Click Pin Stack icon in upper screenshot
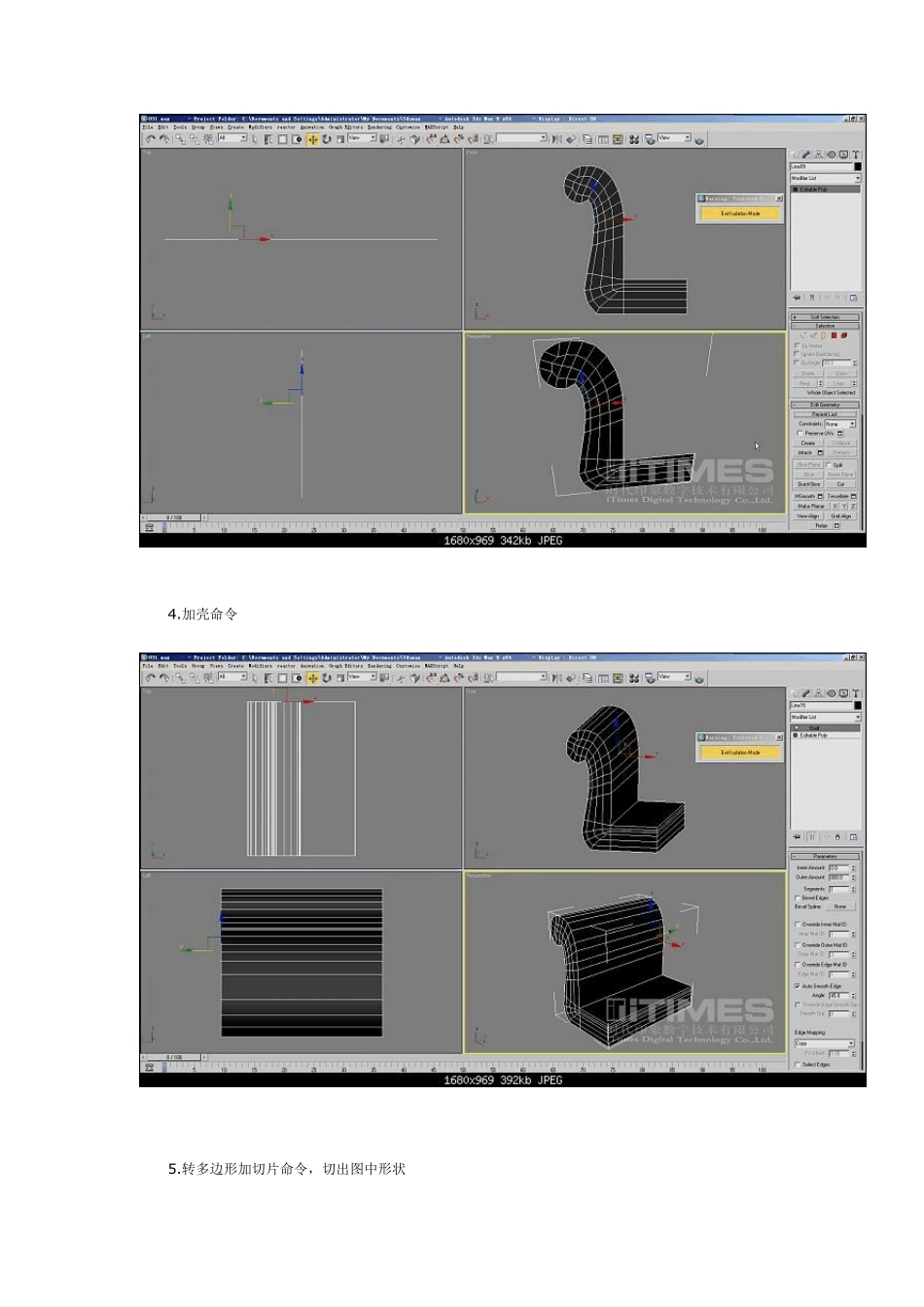The width and height of the screenshot is (924, 1307). coord(797,298)
